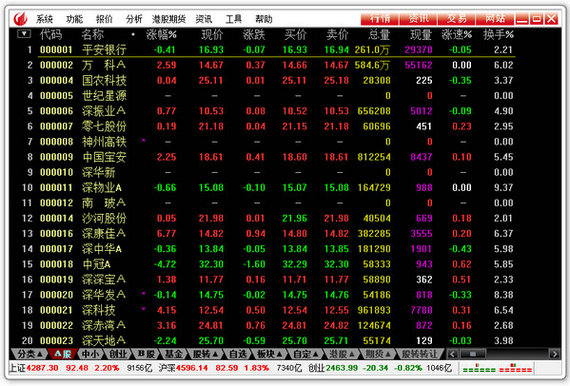Open the 港股期货 menu
570x386 pixels.
pyautogui.click(x=169, y=19)
